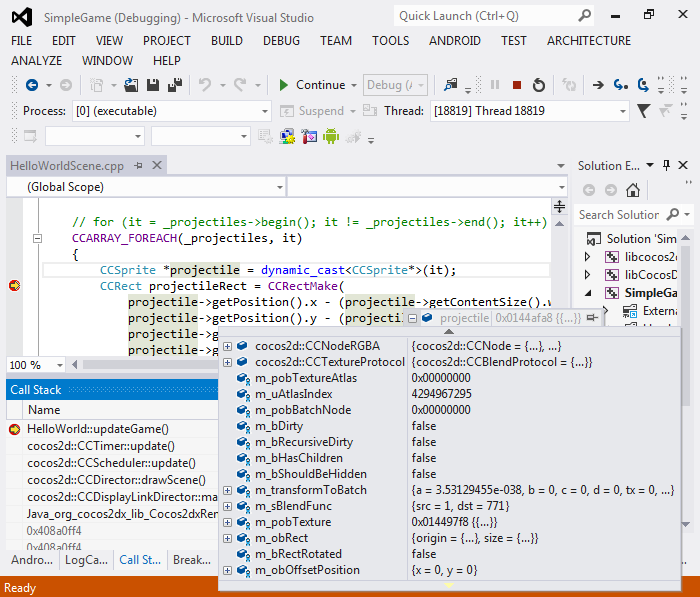The width and height of the screenshot is (700, 597).
Task: Pin the Solution Explorer panel
Action: coord(667,166)
